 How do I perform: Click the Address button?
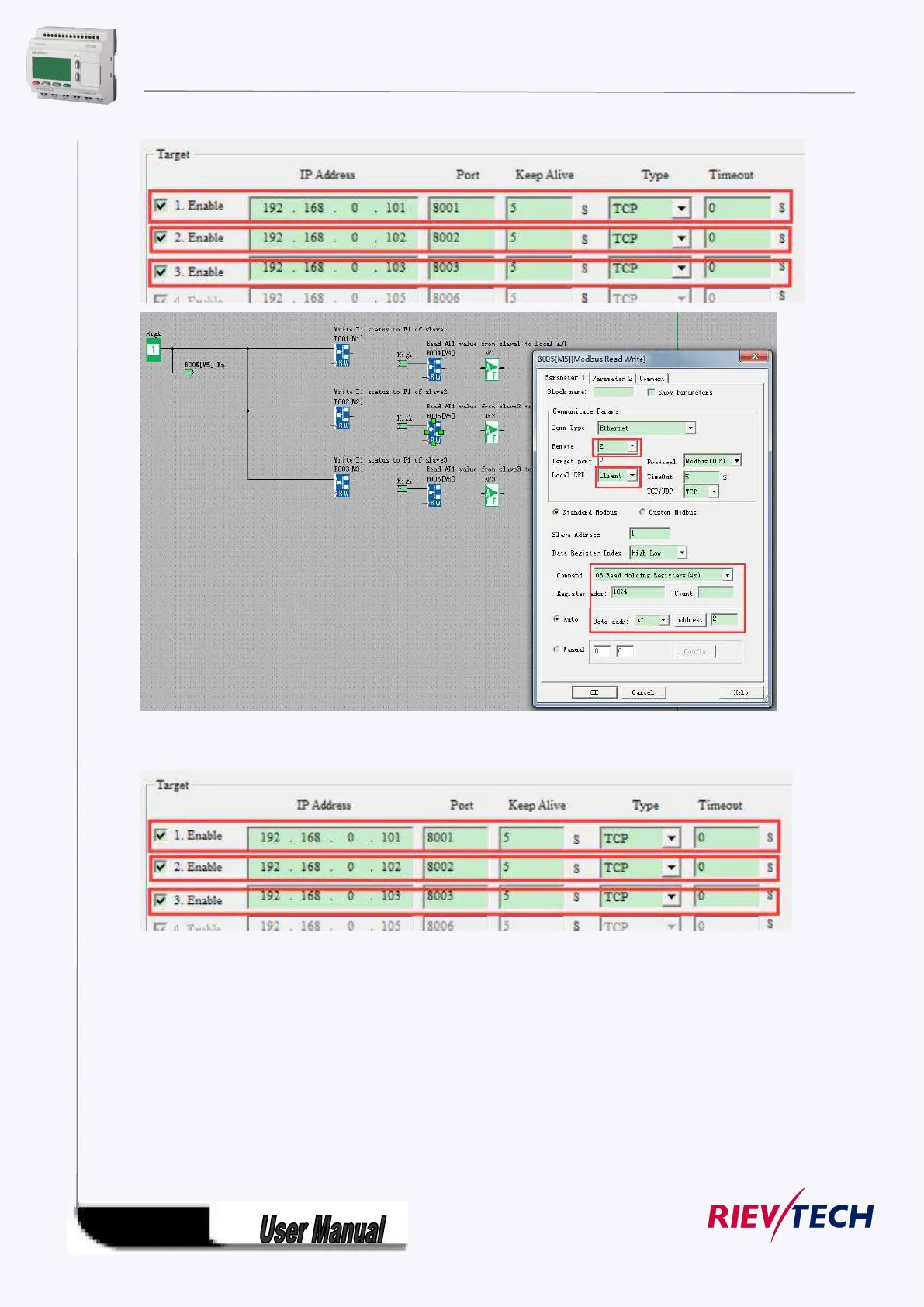(x=690, y=620)
